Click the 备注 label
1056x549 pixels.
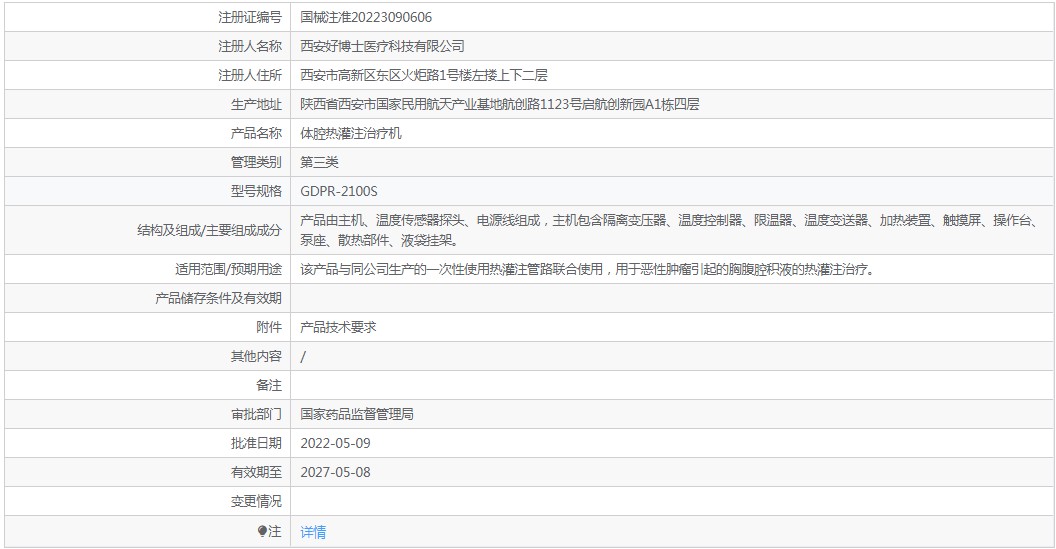[x=269, y=385]
